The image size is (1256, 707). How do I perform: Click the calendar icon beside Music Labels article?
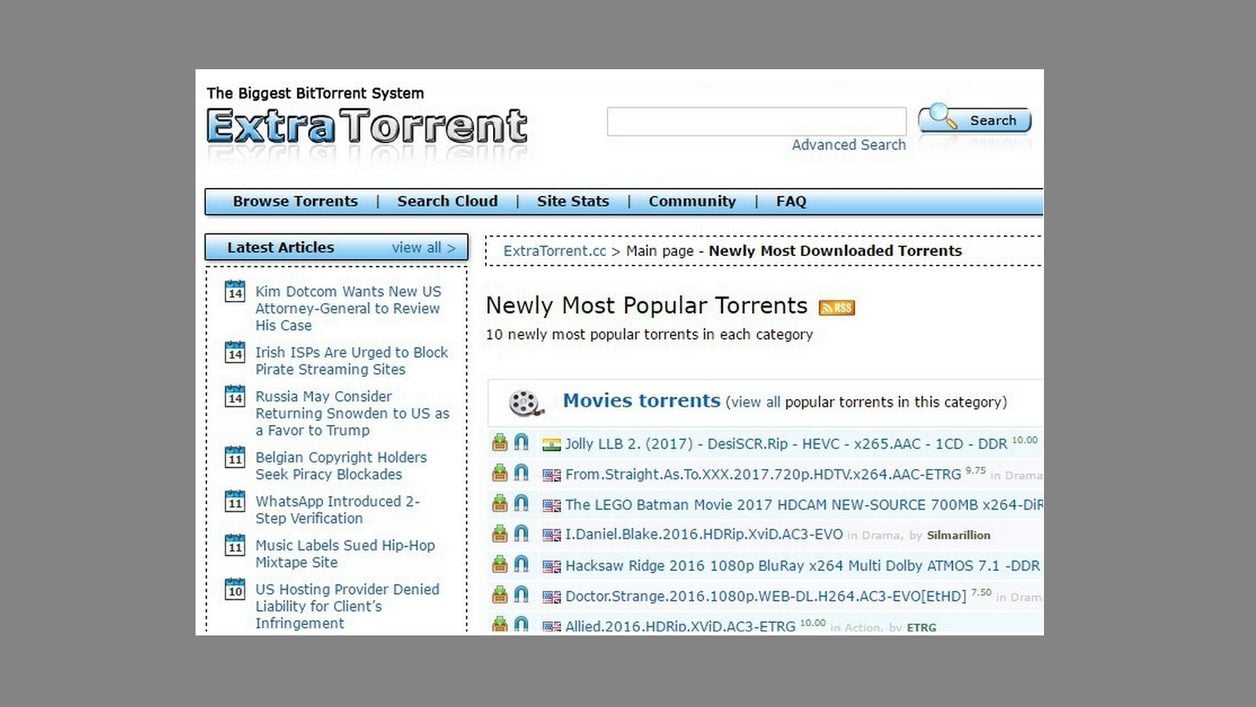tap(235, 545)
